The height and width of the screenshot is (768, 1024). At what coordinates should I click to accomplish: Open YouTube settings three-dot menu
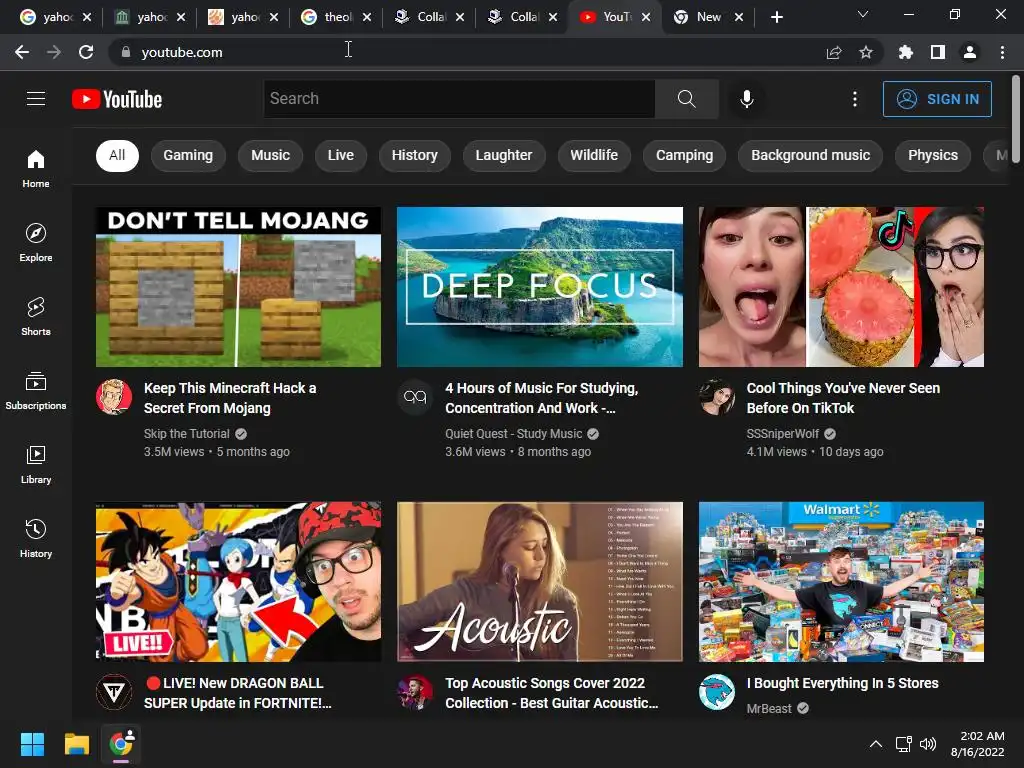(855, 99)
